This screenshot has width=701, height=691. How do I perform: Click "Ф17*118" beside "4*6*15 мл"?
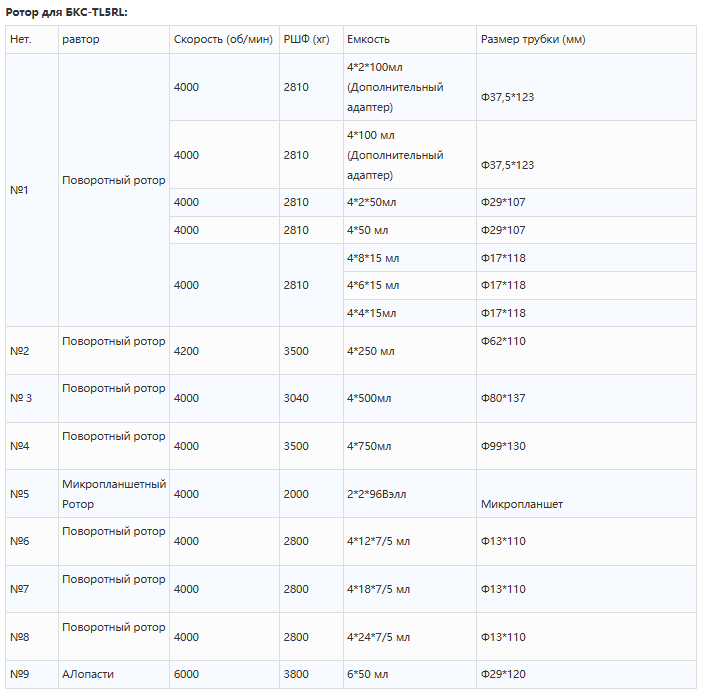(x=503, y=285)
